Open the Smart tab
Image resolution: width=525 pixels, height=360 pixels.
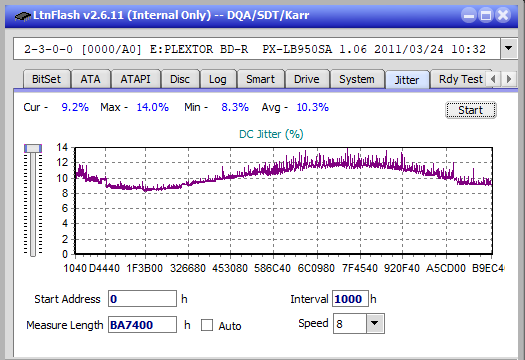260,79
